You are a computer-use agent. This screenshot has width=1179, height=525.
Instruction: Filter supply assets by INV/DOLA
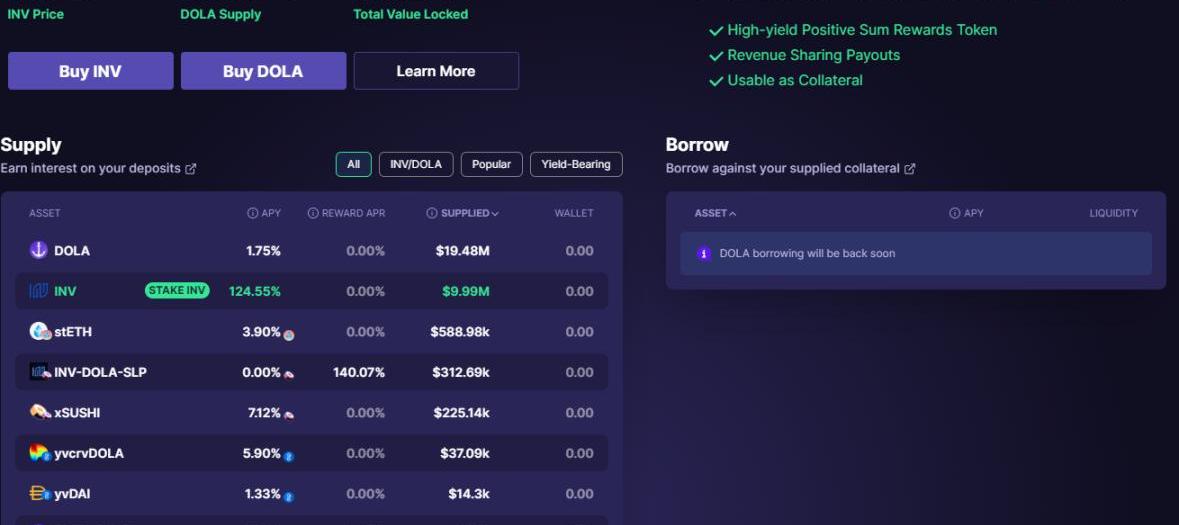[416, 164]
